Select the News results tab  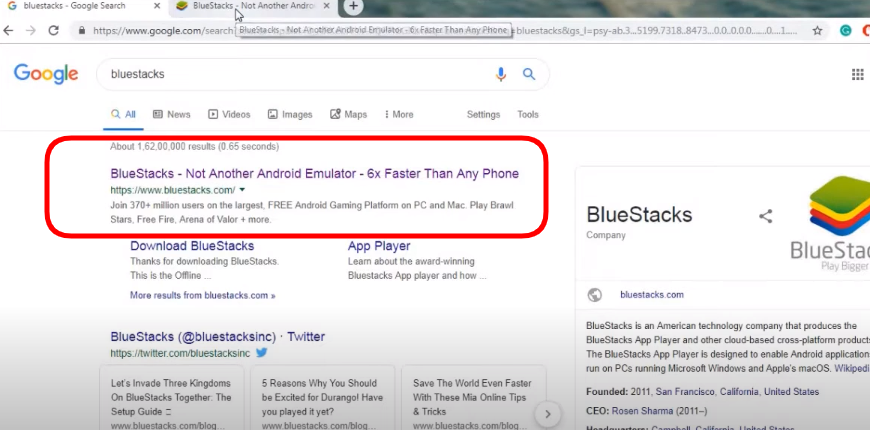171,114
